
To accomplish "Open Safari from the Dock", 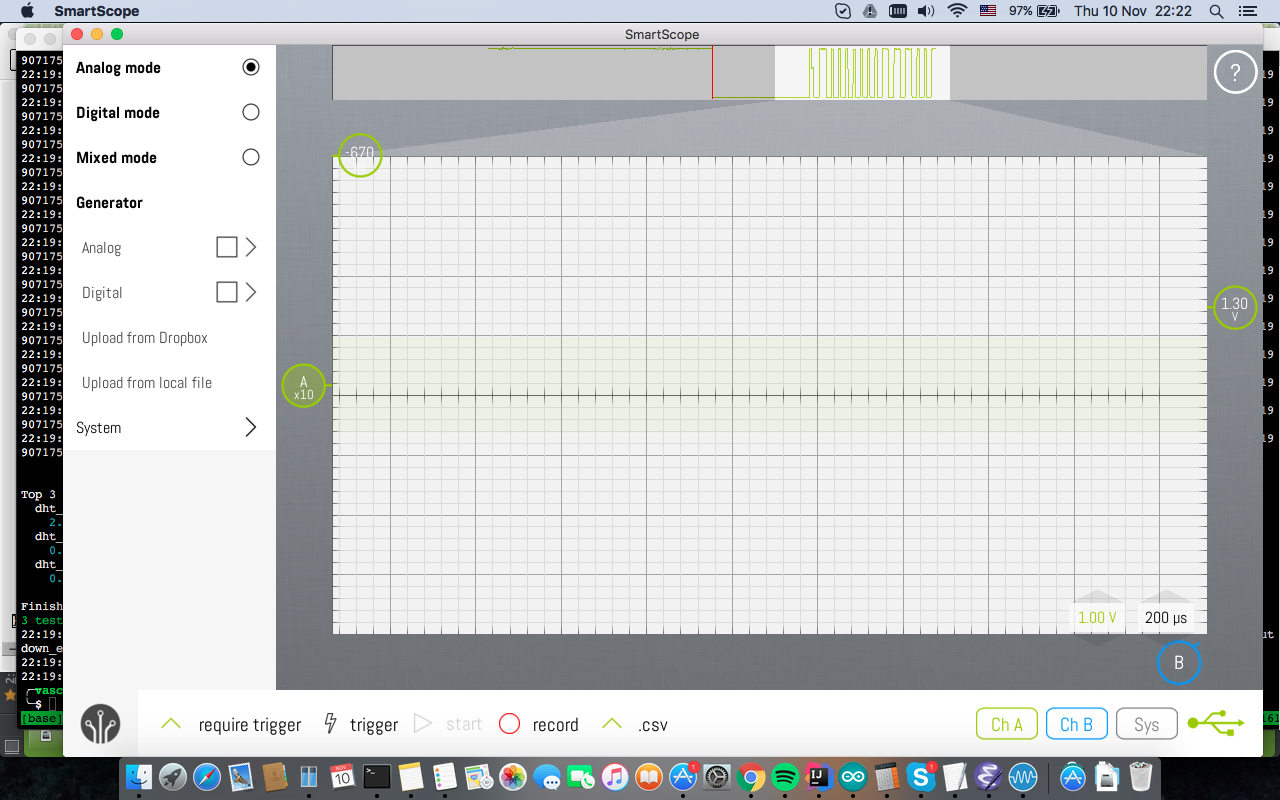I will click(x=207, y=776).
